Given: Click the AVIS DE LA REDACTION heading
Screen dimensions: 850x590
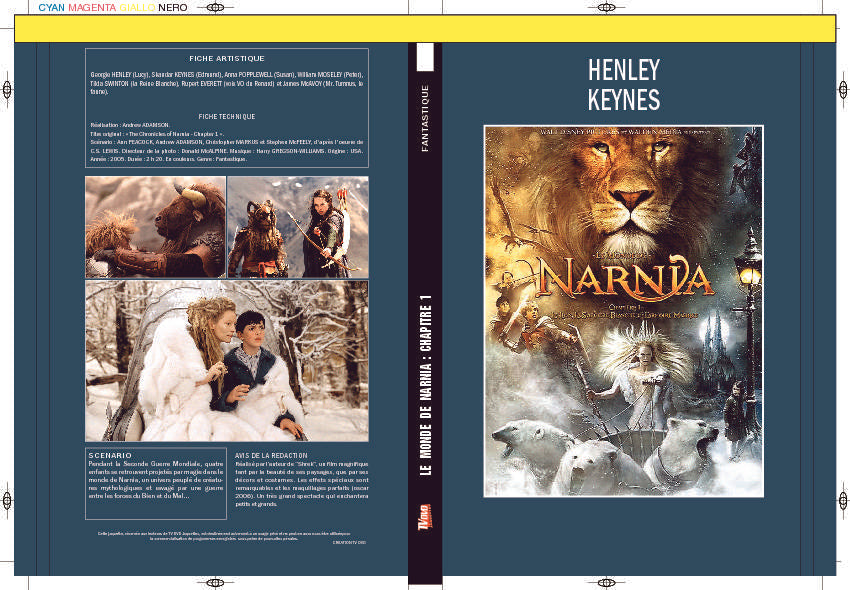Looking at the screenshot, I should pyautogui.click(x=271, y=456).
